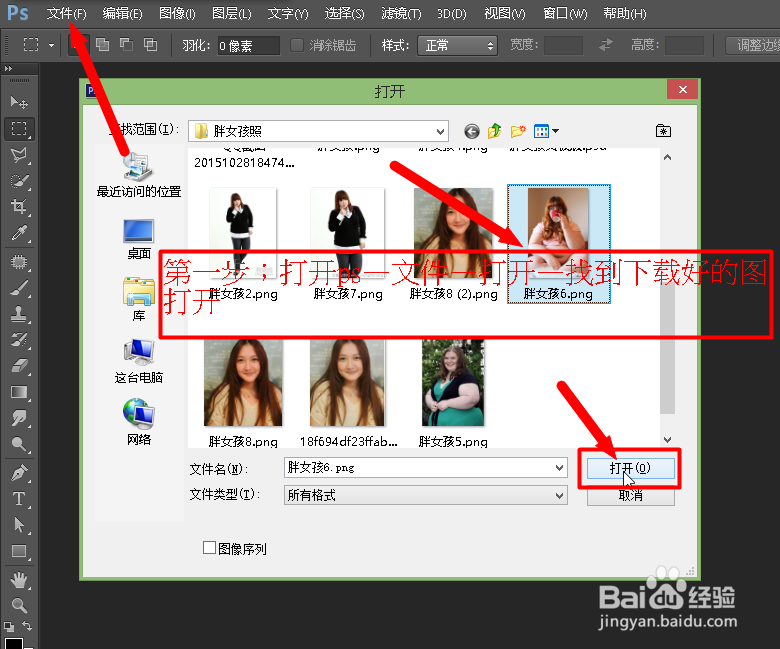Click the scroll down arrow in file list
The height and width of the screenshot is (649, 780).
tap(667, 440)
